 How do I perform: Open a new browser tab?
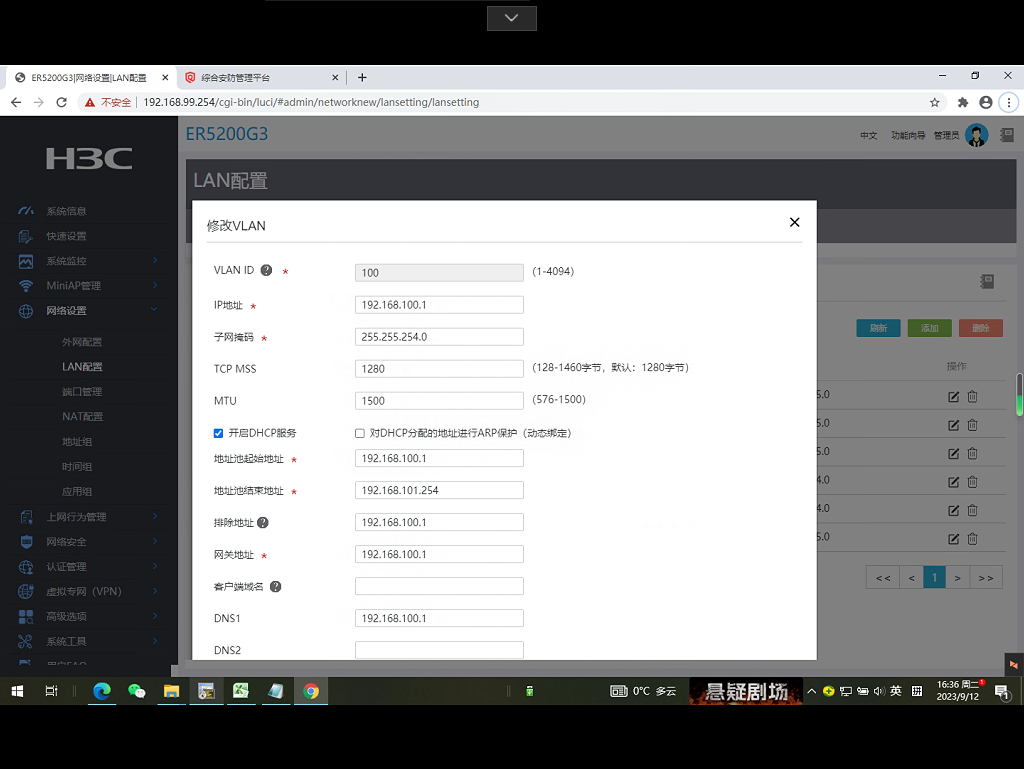tap(362, 78)
